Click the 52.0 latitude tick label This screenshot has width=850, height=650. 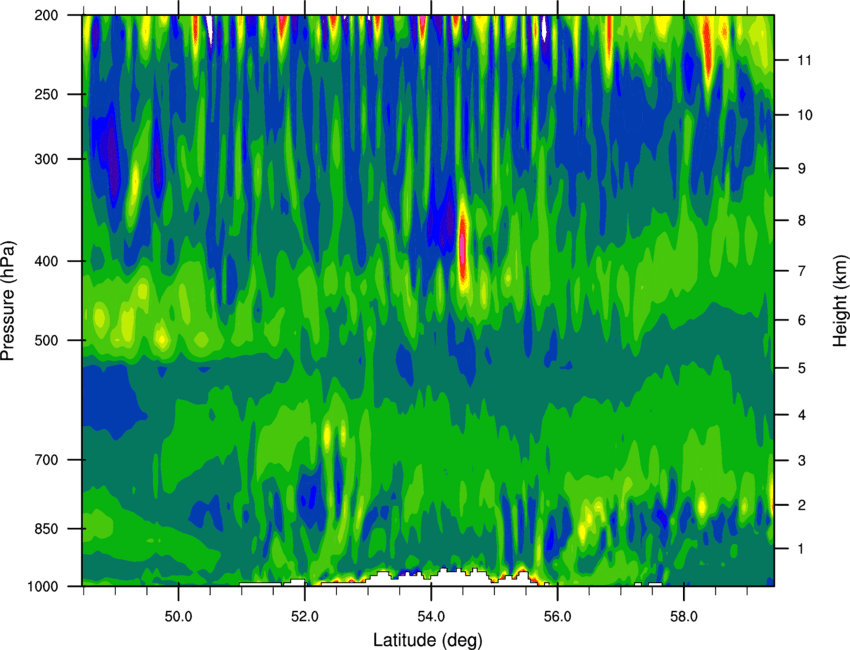(305, 616)
